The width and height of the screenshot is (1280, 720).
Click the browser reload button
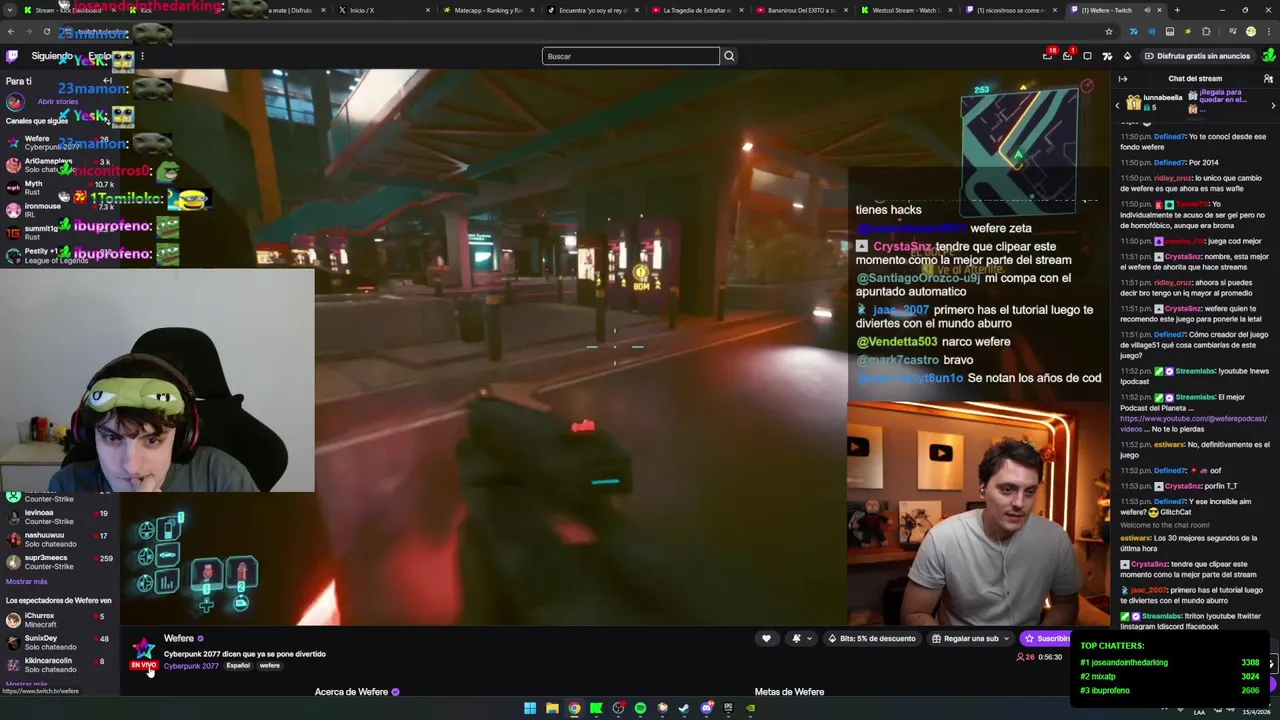pyautogui.click(x=47, y=32)
